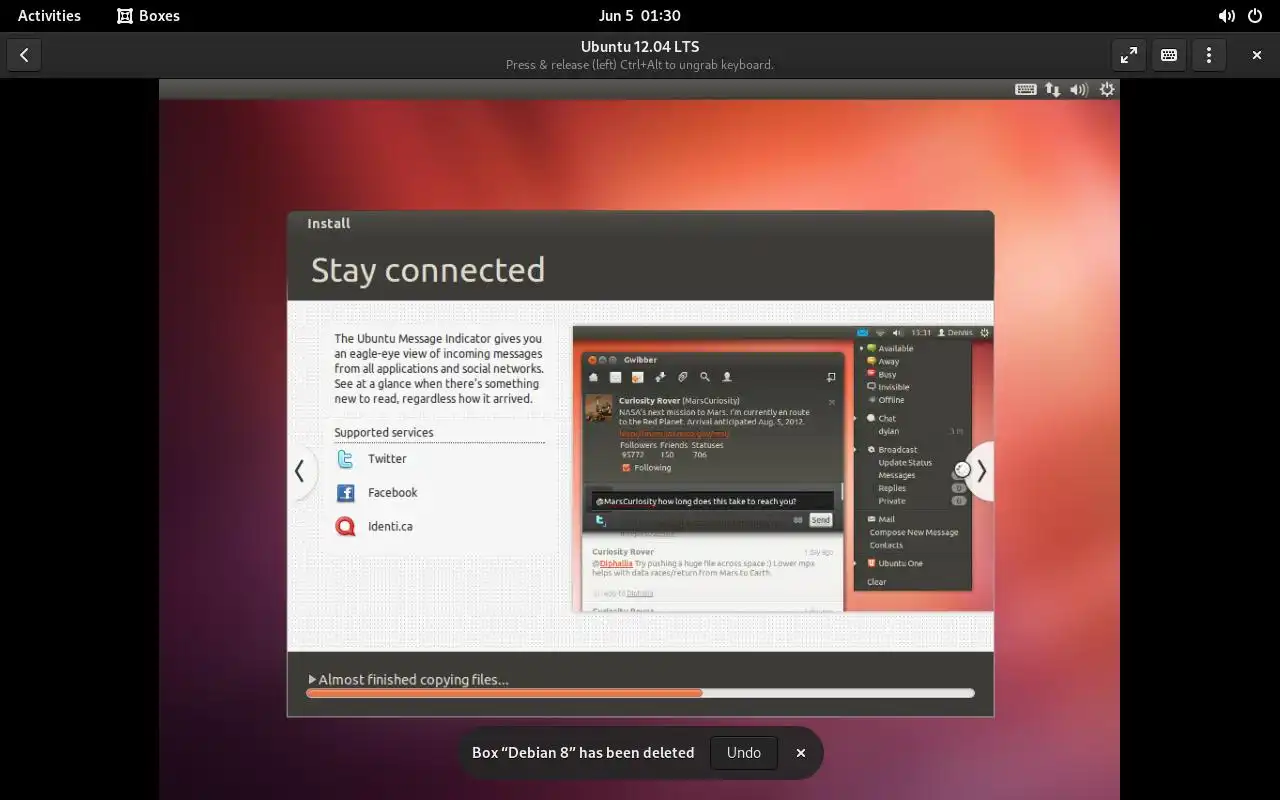Image resolution: width=1280 pixels, height=800 pixels.
Task: Click the Ubuntu Message Indicator description paragraph
Action: tap(438, 369)
